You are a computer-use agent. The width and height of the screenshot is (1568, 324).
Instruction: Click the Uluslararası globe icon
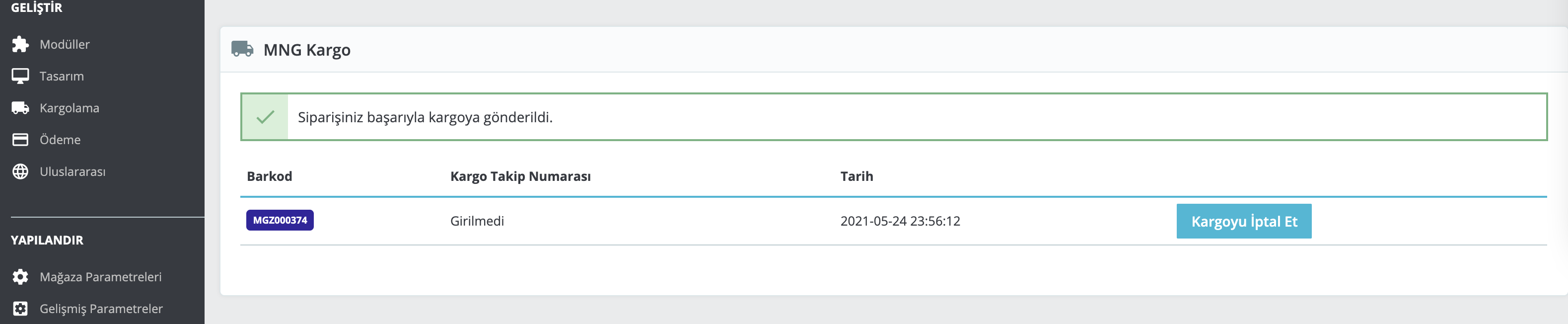pos(20,172)
